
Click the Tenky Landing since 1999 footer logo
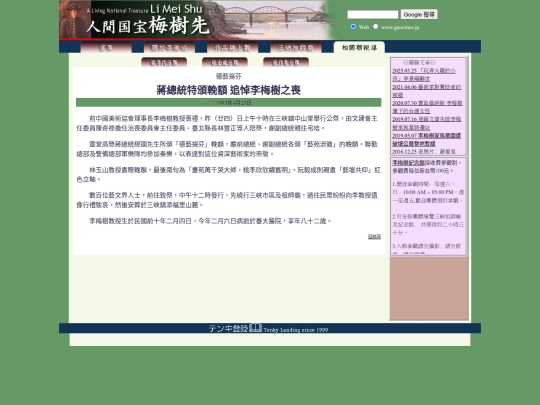[x=269, y=328]
